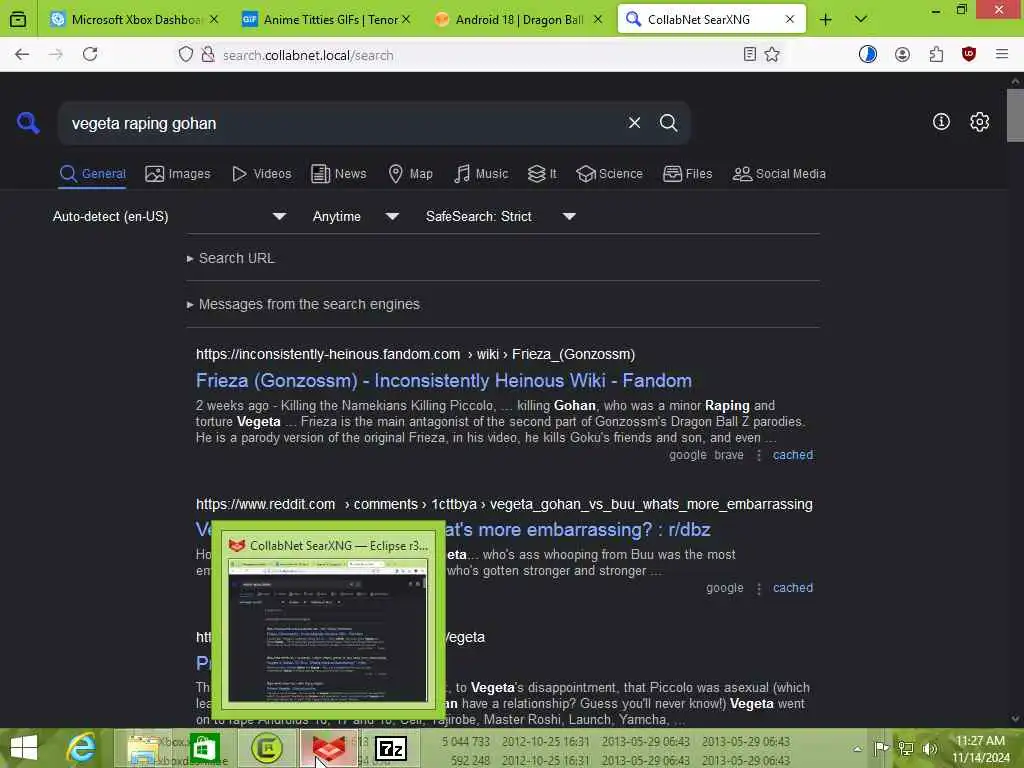The height and width of the screenshot is (768, 1024).
Task: Switch to the Microsoft Xbox Dashboard tab
Action: pyautogui.click(x=135, y=20)
